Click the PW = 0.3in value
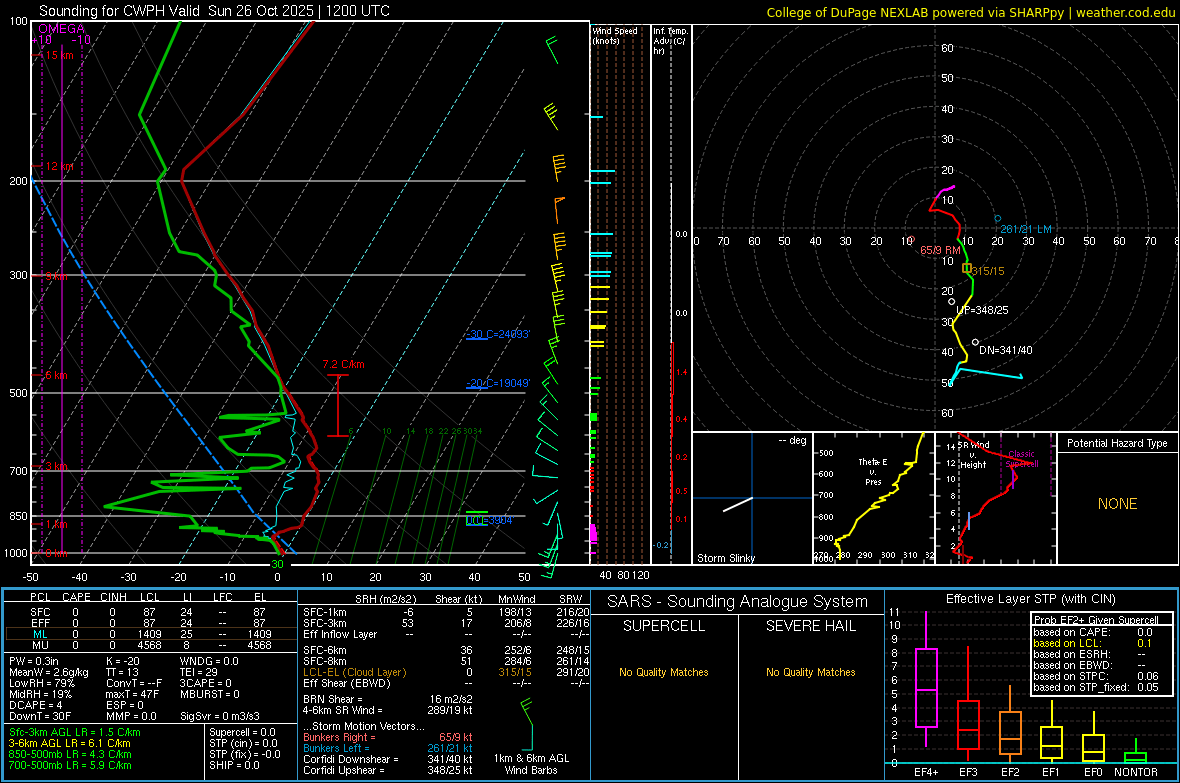This screenshot has height=783, width=1180. (34, 661)
